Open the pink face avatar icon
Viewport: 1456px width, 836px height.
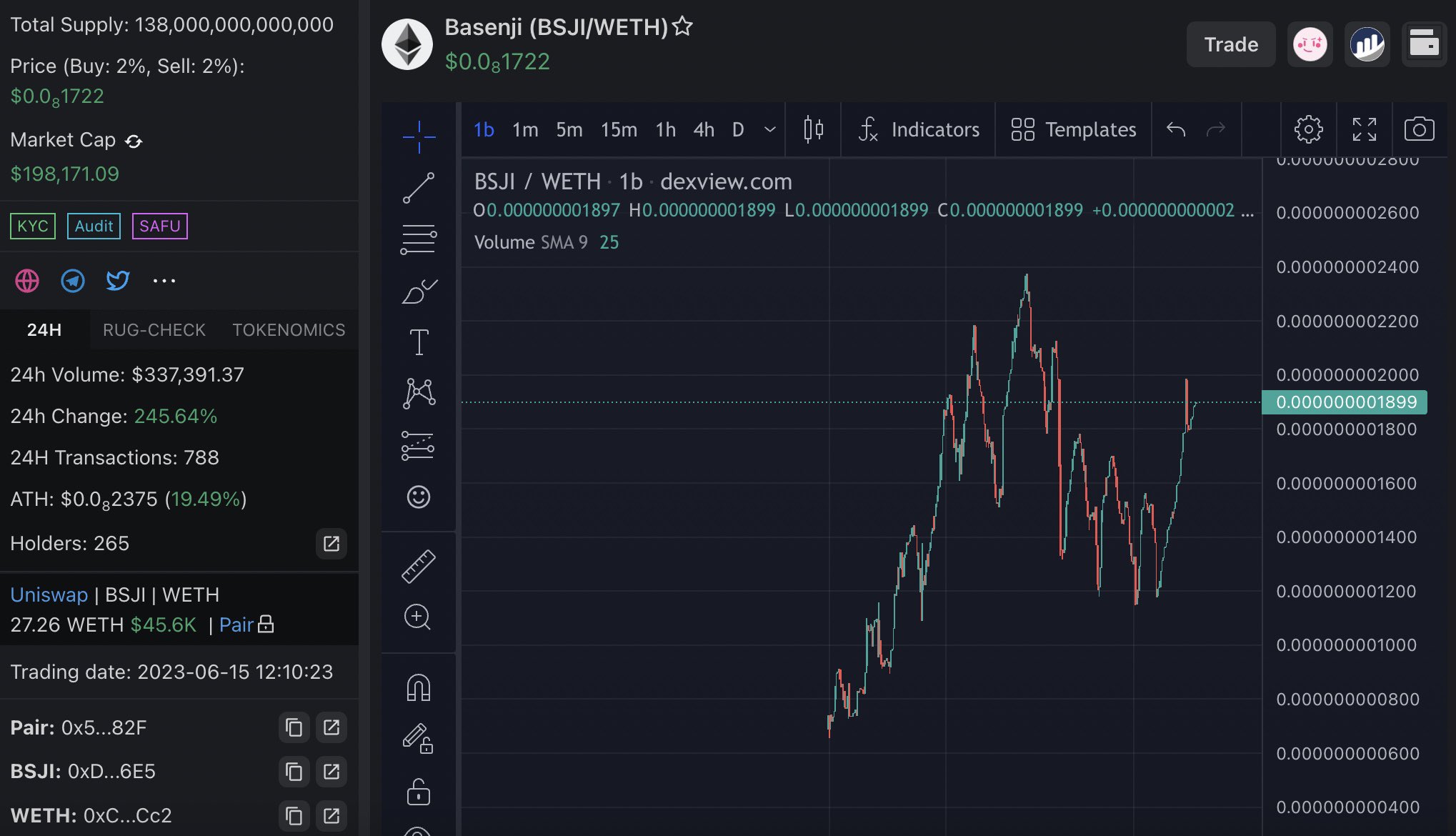[x=1310, y=44]
